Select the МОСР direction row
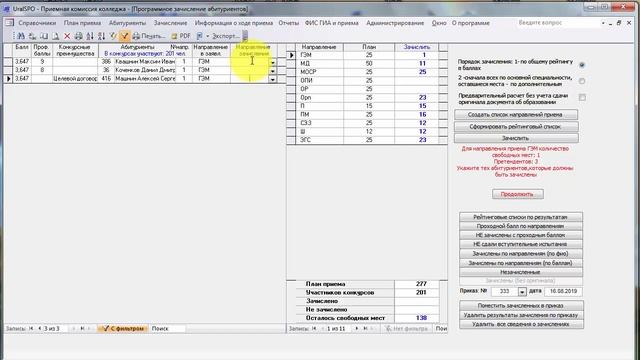Image resolution: width=640 pixels, height=360 pixels. (367, 72)
